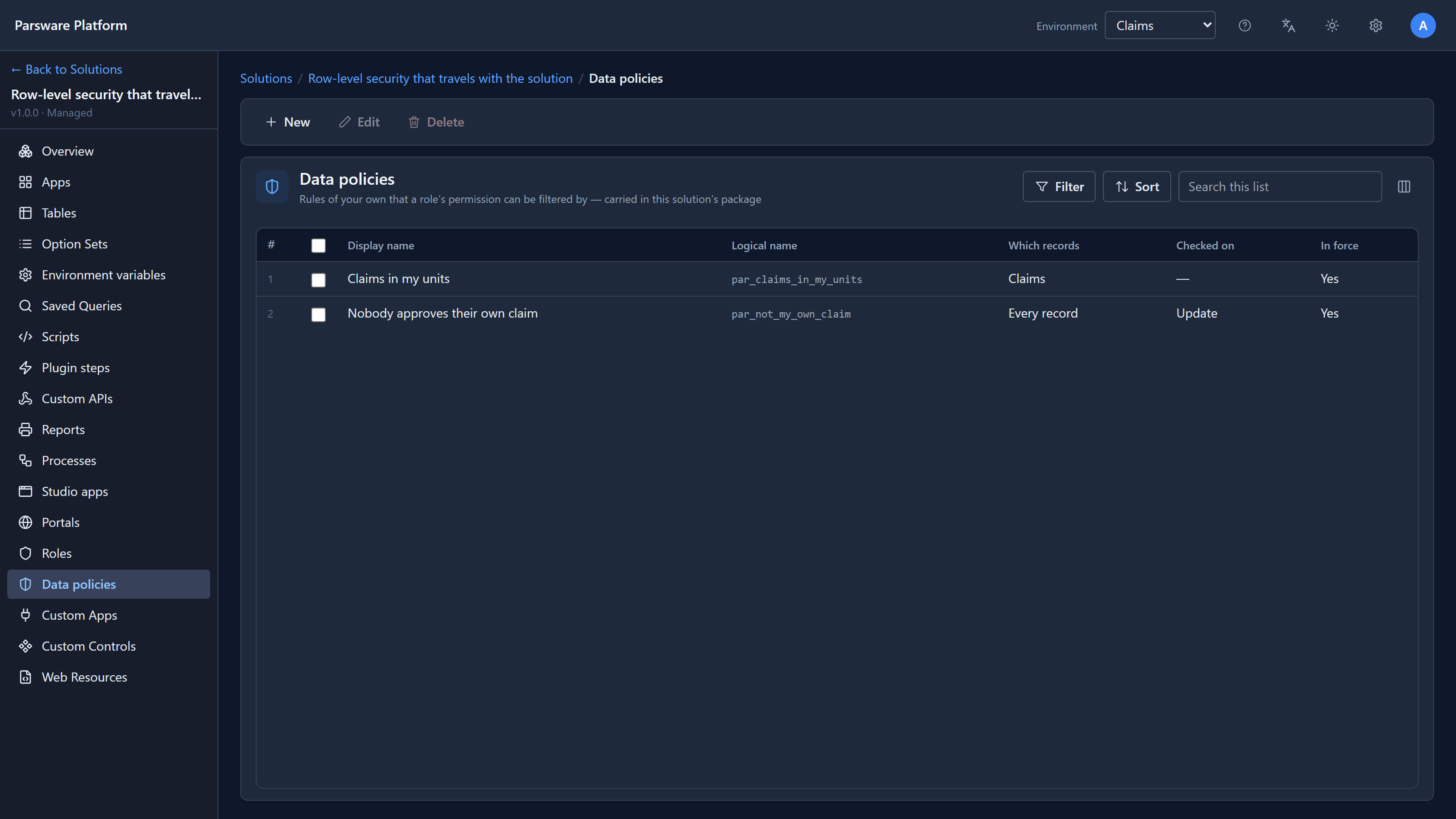Open Option Sets in the sidebar

coord(109,243)
